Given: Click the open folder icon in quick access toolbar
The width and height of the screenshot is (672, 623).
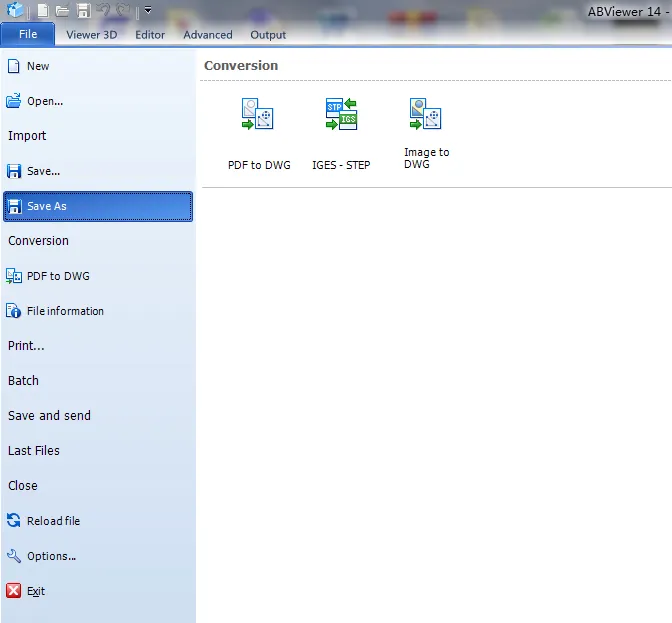Looking at the screenshot, I should tap(62, 11).
